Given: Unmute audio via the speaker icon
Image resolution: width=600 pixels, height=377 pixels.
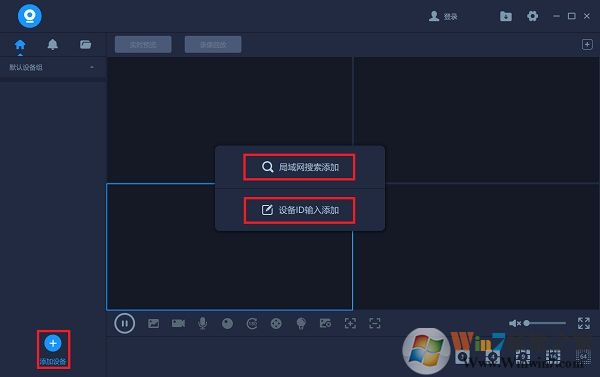Looking at the screenshot, I should click(x=514, y=323).
